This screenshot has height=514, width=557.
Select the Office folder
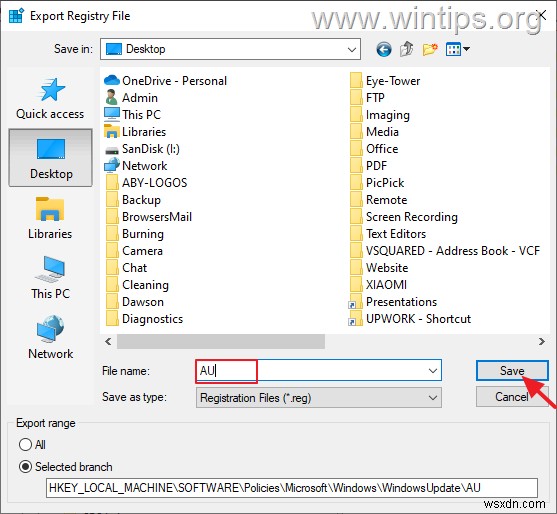(374, 149)
